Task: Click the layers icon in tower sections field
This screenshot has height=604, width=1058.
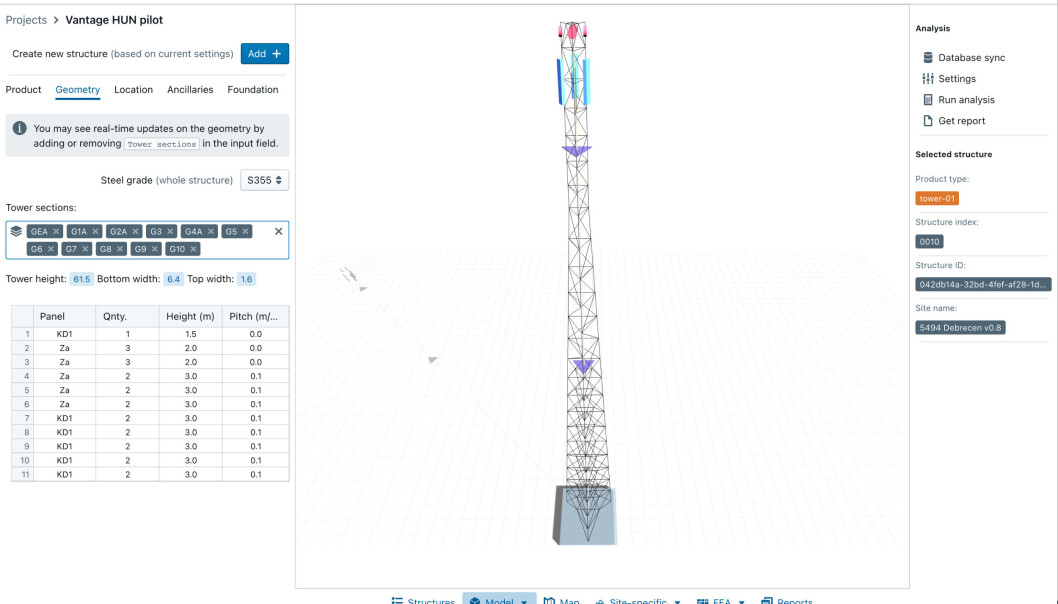Action: tap(16, 231)
